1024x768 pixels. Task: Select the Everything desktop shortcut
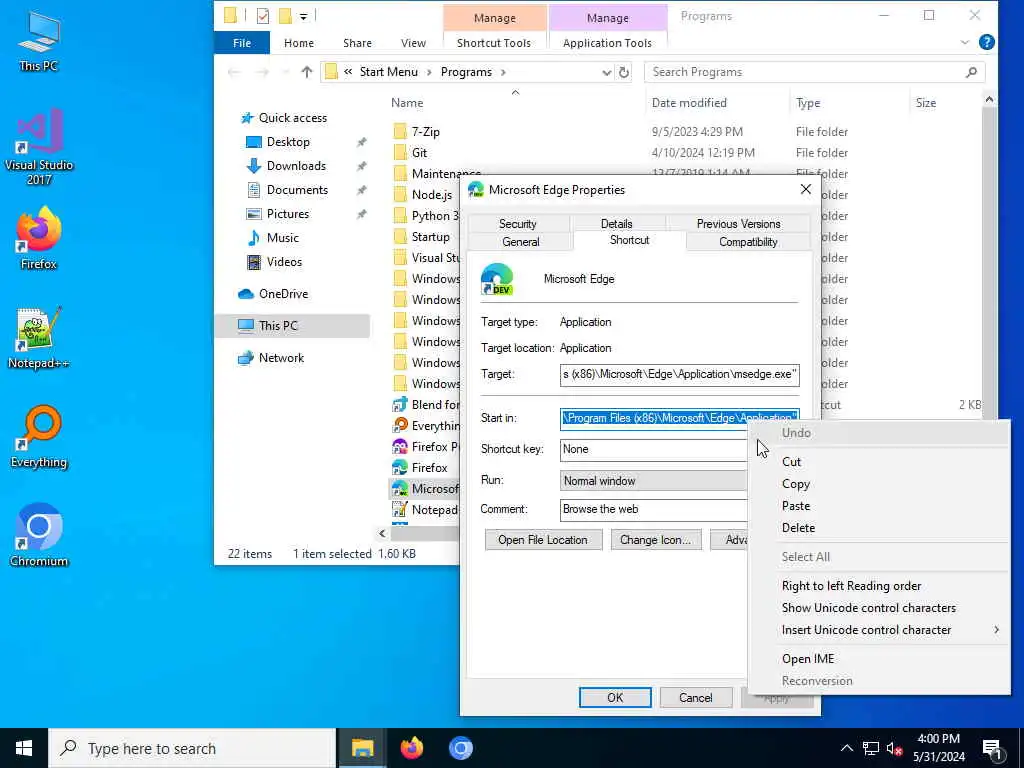39,437
